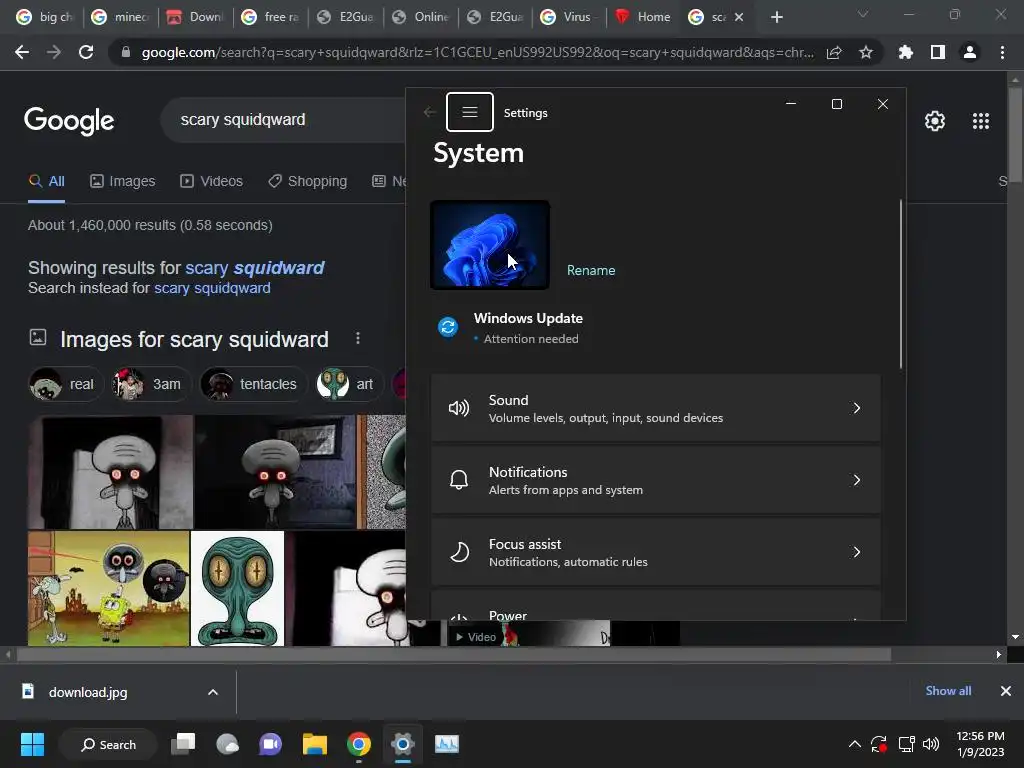Screen dimensions: 1024x768
Task: Close the active scary squidward tab
Action: (739, 17)
